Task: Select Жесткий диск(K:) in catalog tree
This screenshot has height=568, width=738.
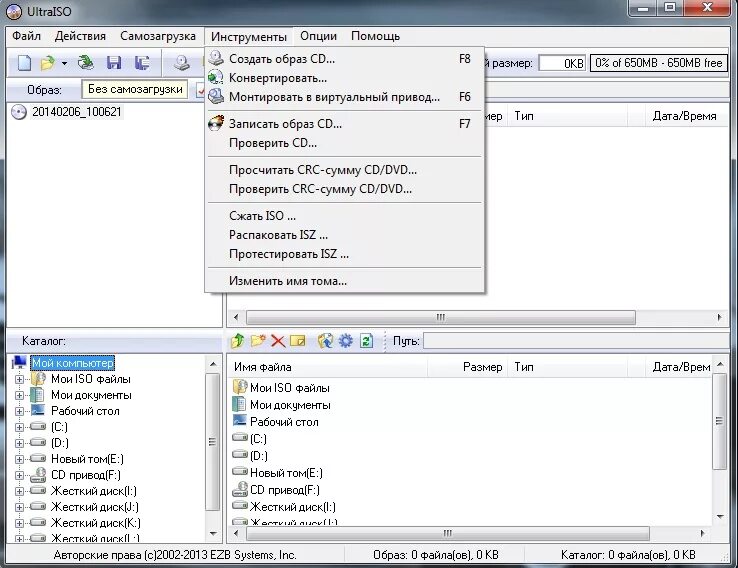Action: click(96, 523)
